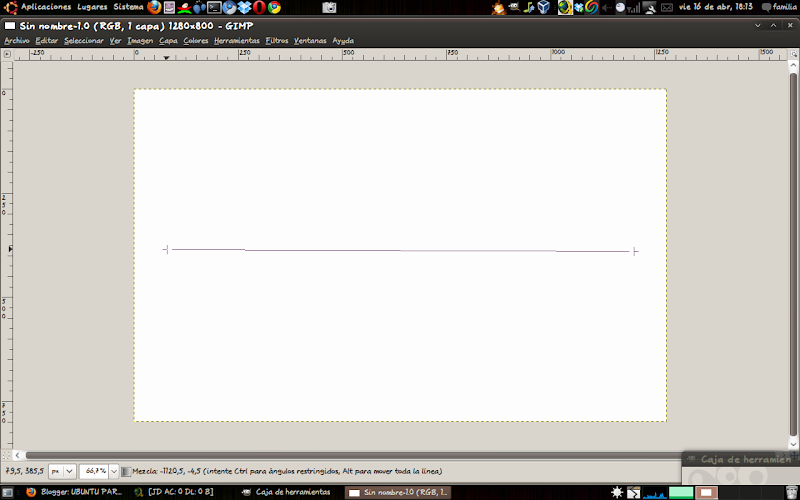Screen dimensions: 800x500
Task: Open the volume speaker tray icon
Action: click(x=607, y=8)
